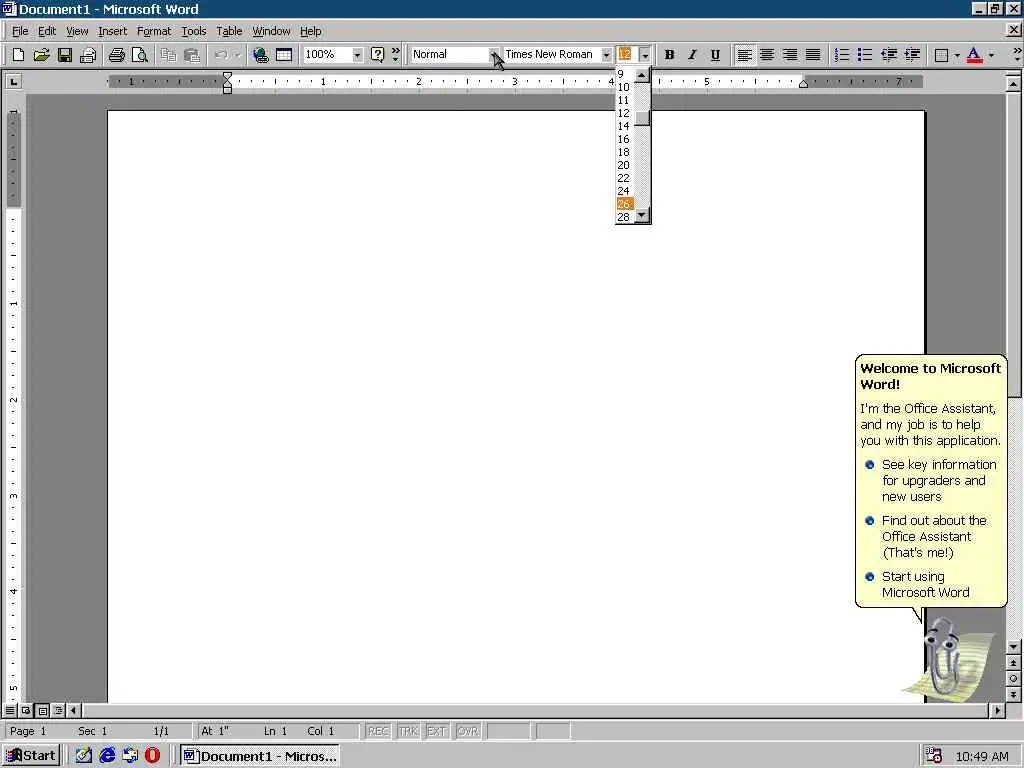Open the Table menu
The height and width of the screenshot is (768, 1024).
[229, 31]
